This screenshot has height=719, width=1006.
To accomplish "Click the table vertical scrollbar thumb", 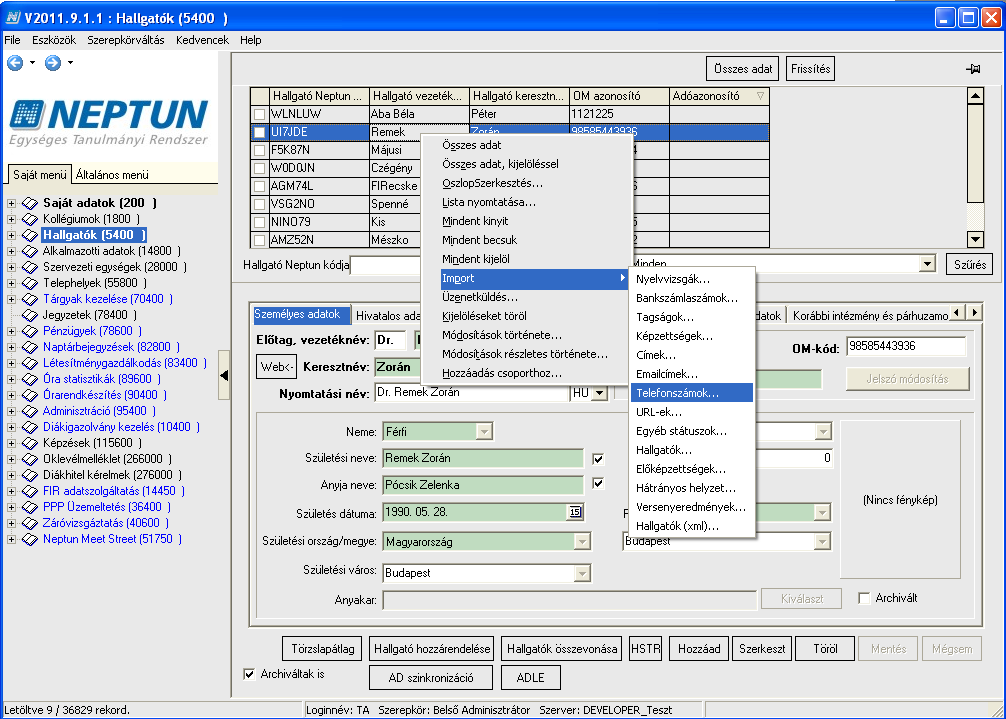I will [975, 153].
